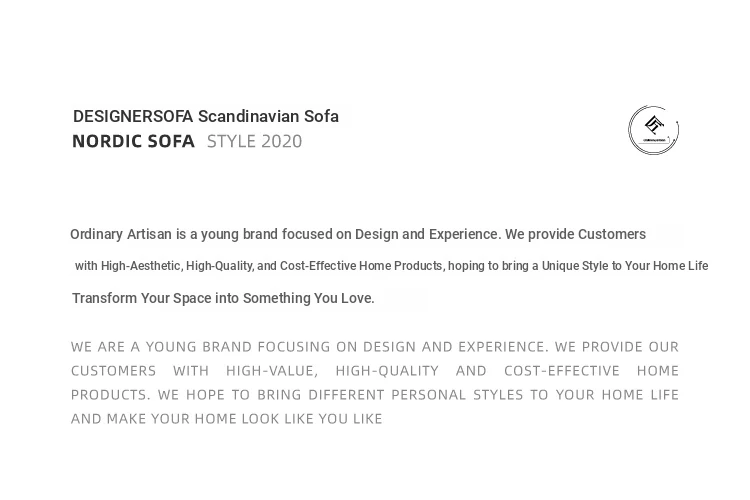The image size is (750, 500).
Task: Click the 'STYLE 2020' label
Action: click(254, 142)
